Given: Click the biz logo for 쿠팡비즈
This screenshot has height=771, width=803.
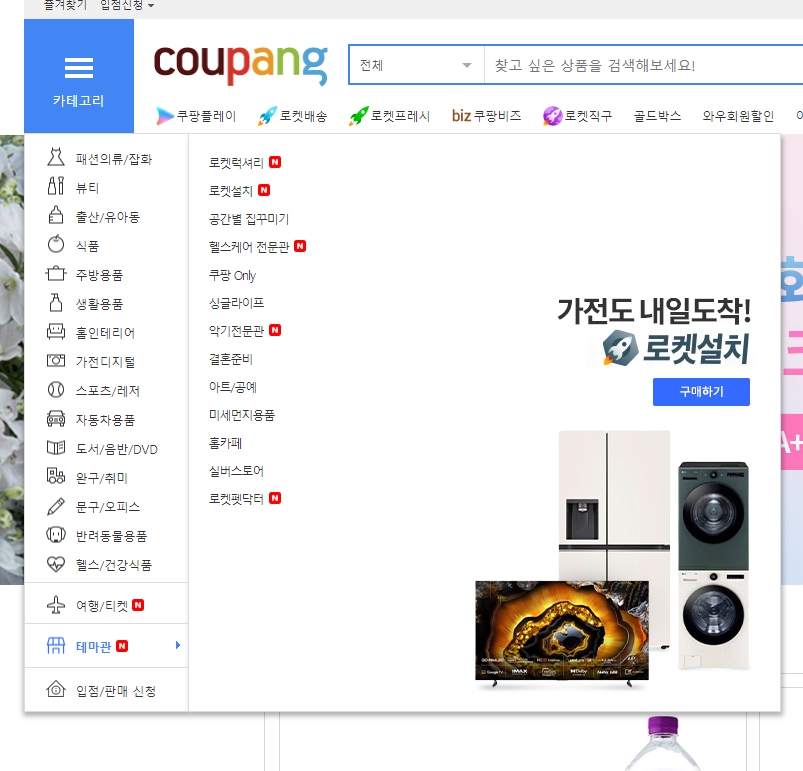Looking at the screenshot, I should click(461, 116).
